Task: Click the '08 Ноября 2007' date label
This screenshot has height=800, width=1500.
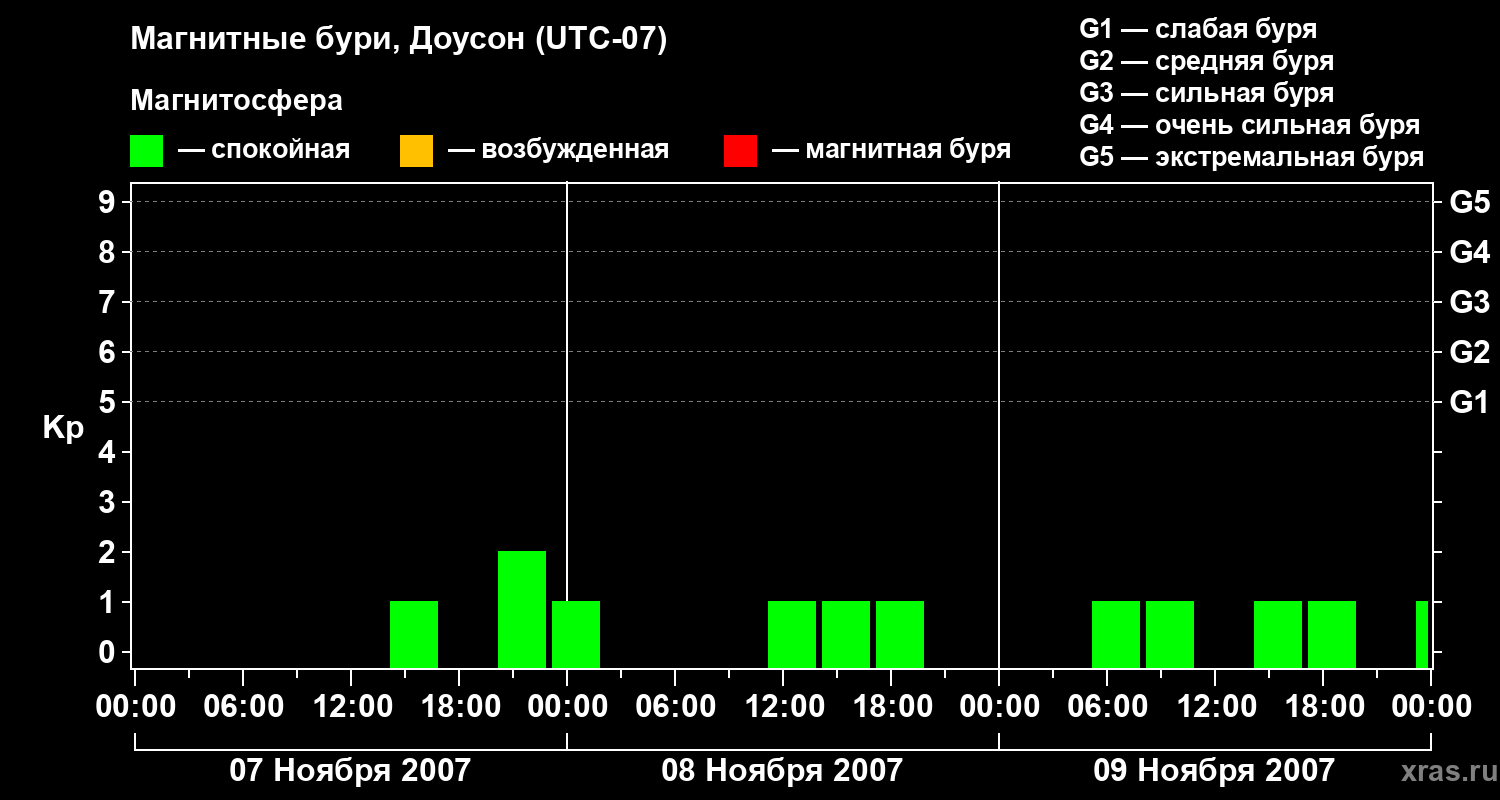Action: click(x=782, y=770)
